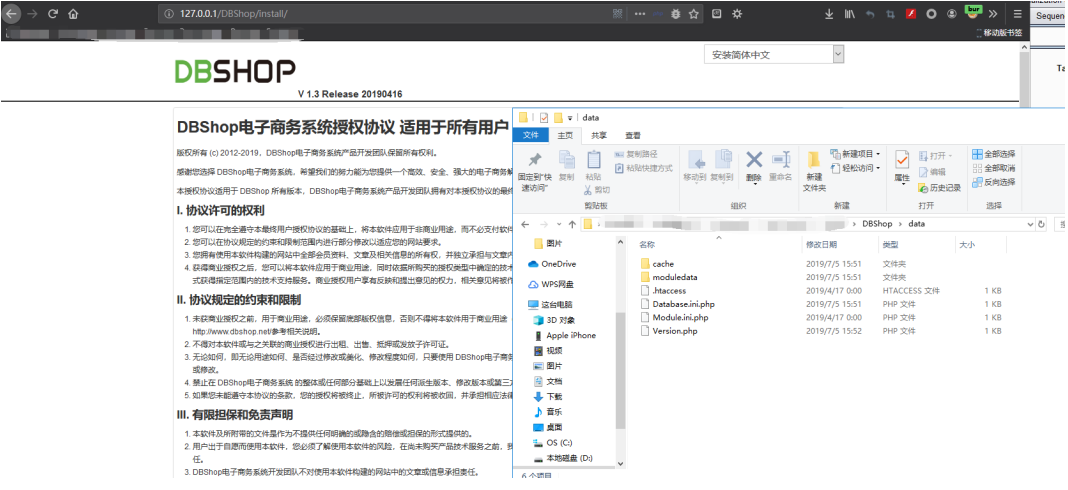The height and width of the screenshot is (490, 1068).
Task: Open the Firefox library
Action: (849, 14)
